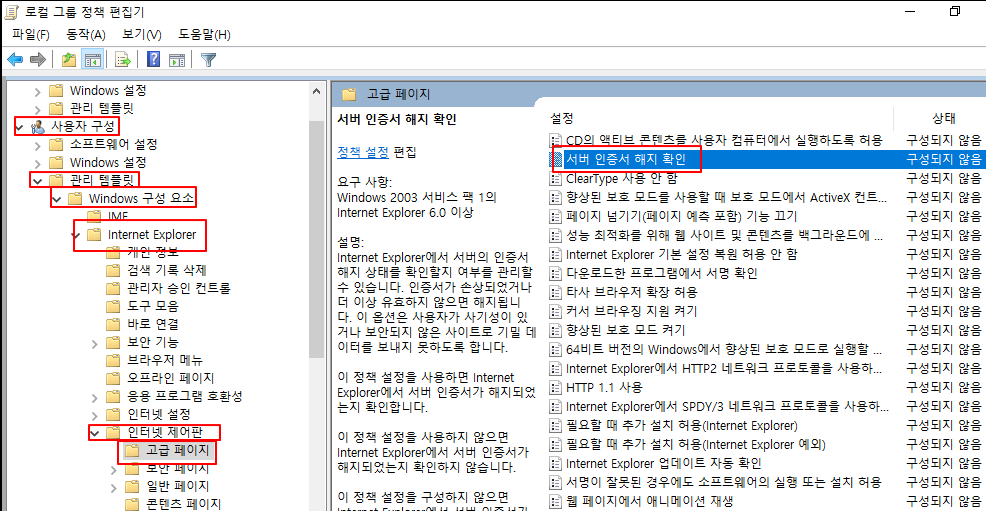This screenshot has height=511, width=986.
Task: Select 'Internet Explorer 기본 설정 복원 허용 안 함'
Action: (682, 255)
